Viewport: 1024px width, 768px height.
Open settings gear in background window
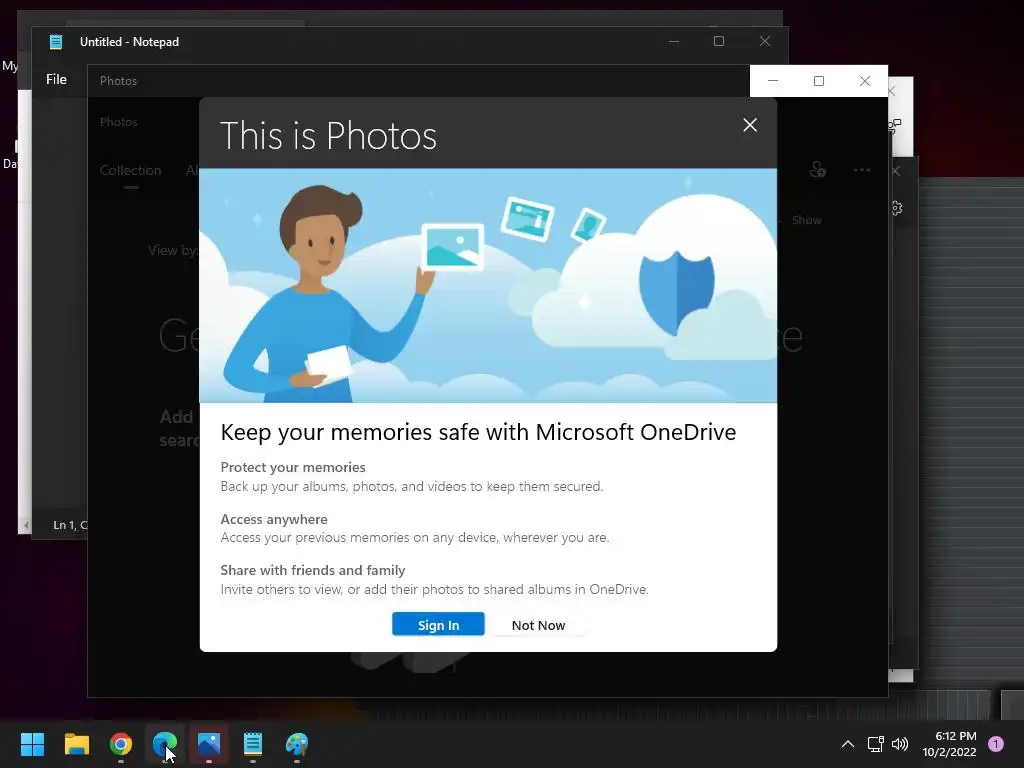coord(896,208)
